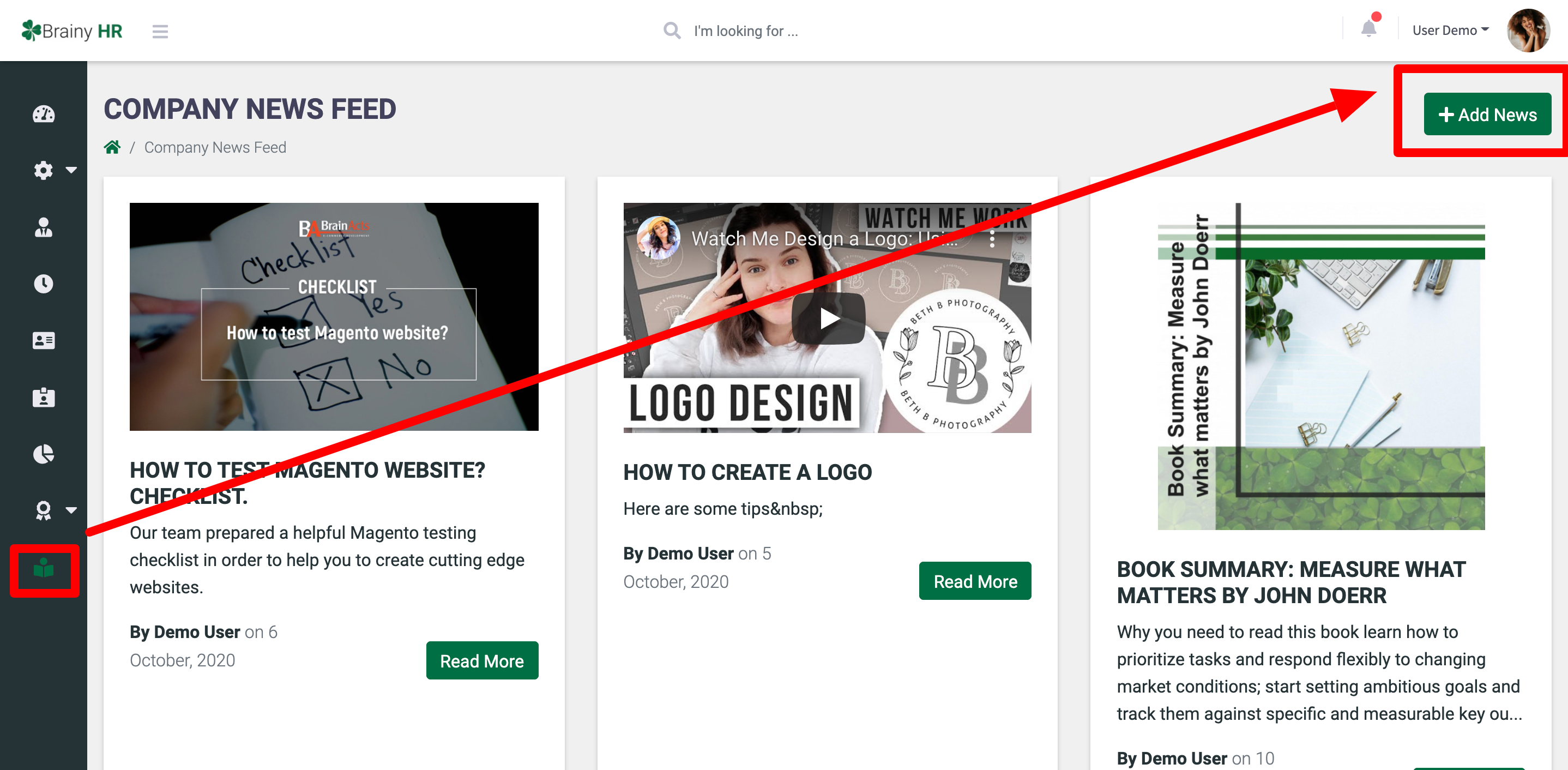The image size is (1568, 770).
Task: Open the ID card sidebar icon
Action: click(x=43, y=340)
